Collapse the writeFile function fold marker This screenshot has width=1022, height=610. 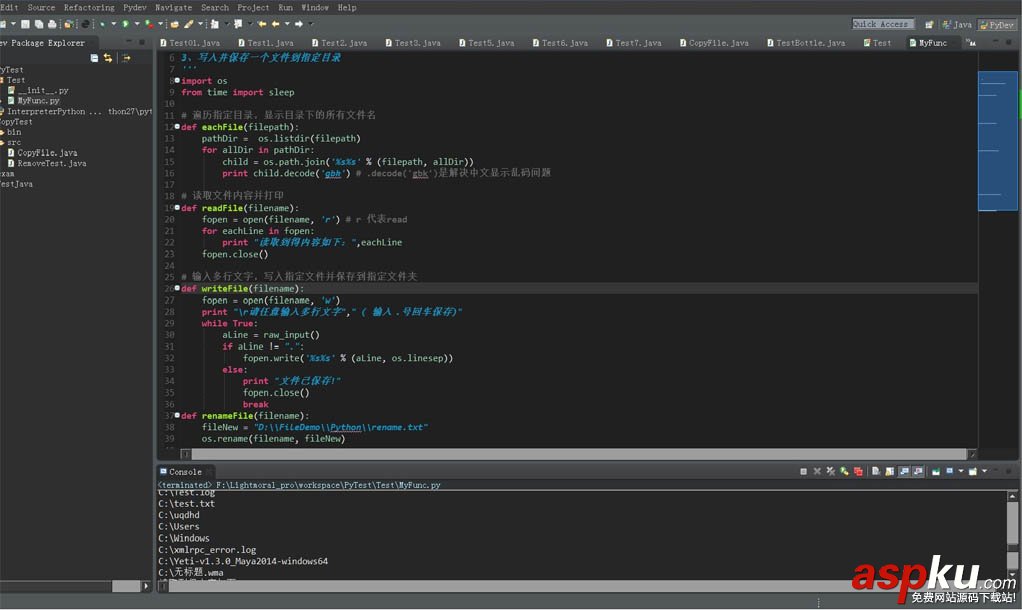(x=175, y=289)
